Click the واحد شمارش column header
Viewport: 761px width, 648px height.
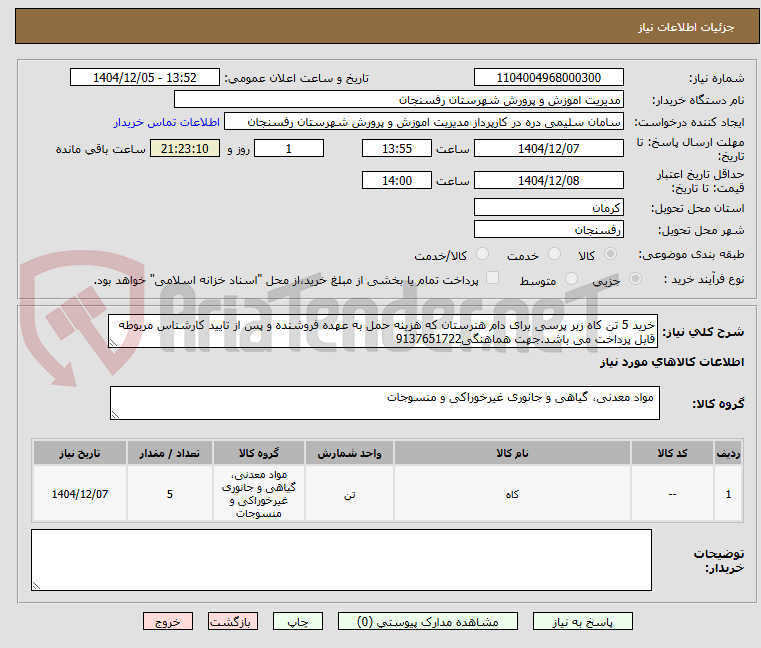(349, 453)
